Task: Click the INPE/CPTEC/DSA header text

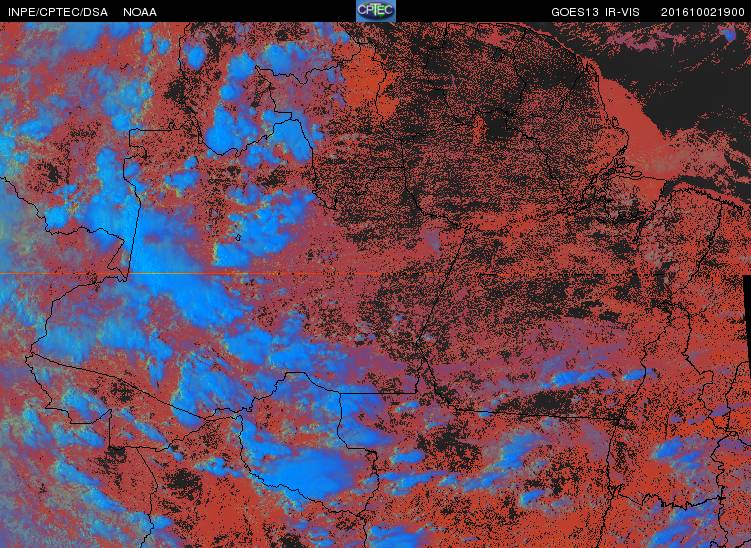Action: coord(58,12)
